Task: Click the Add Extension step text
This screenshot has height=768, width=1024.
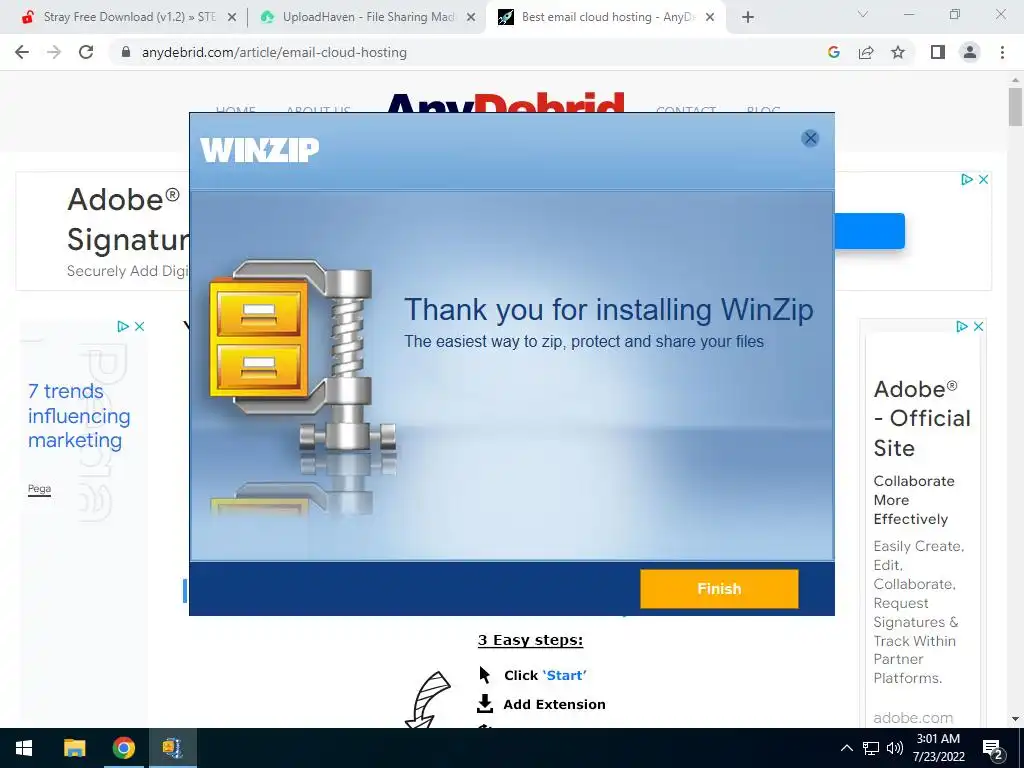Action: tap(554, 704)
